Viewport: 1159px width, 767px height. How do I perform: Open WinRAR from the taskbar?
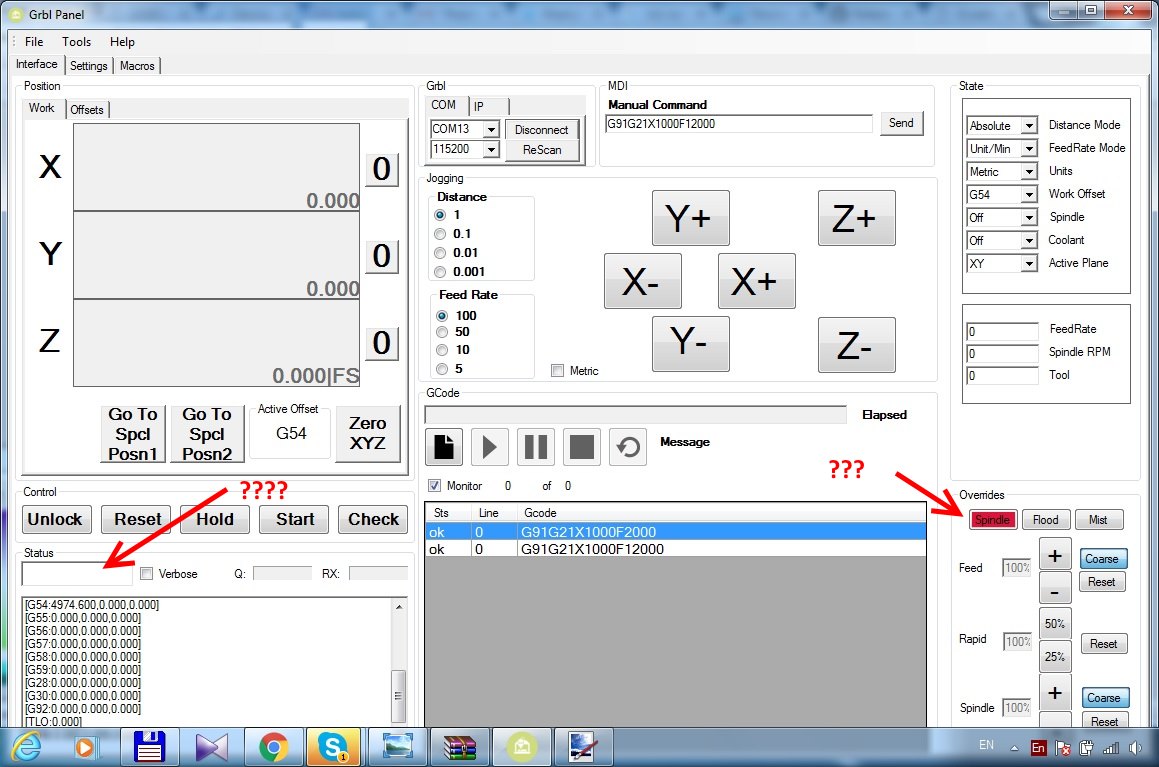pos(459,747)
